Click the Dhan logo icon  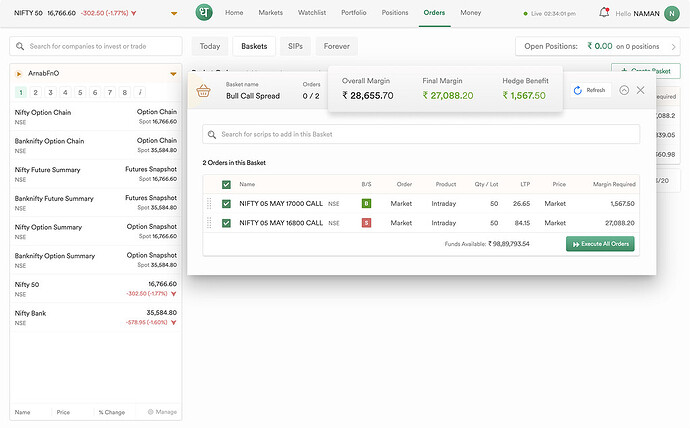pos(204,12)
